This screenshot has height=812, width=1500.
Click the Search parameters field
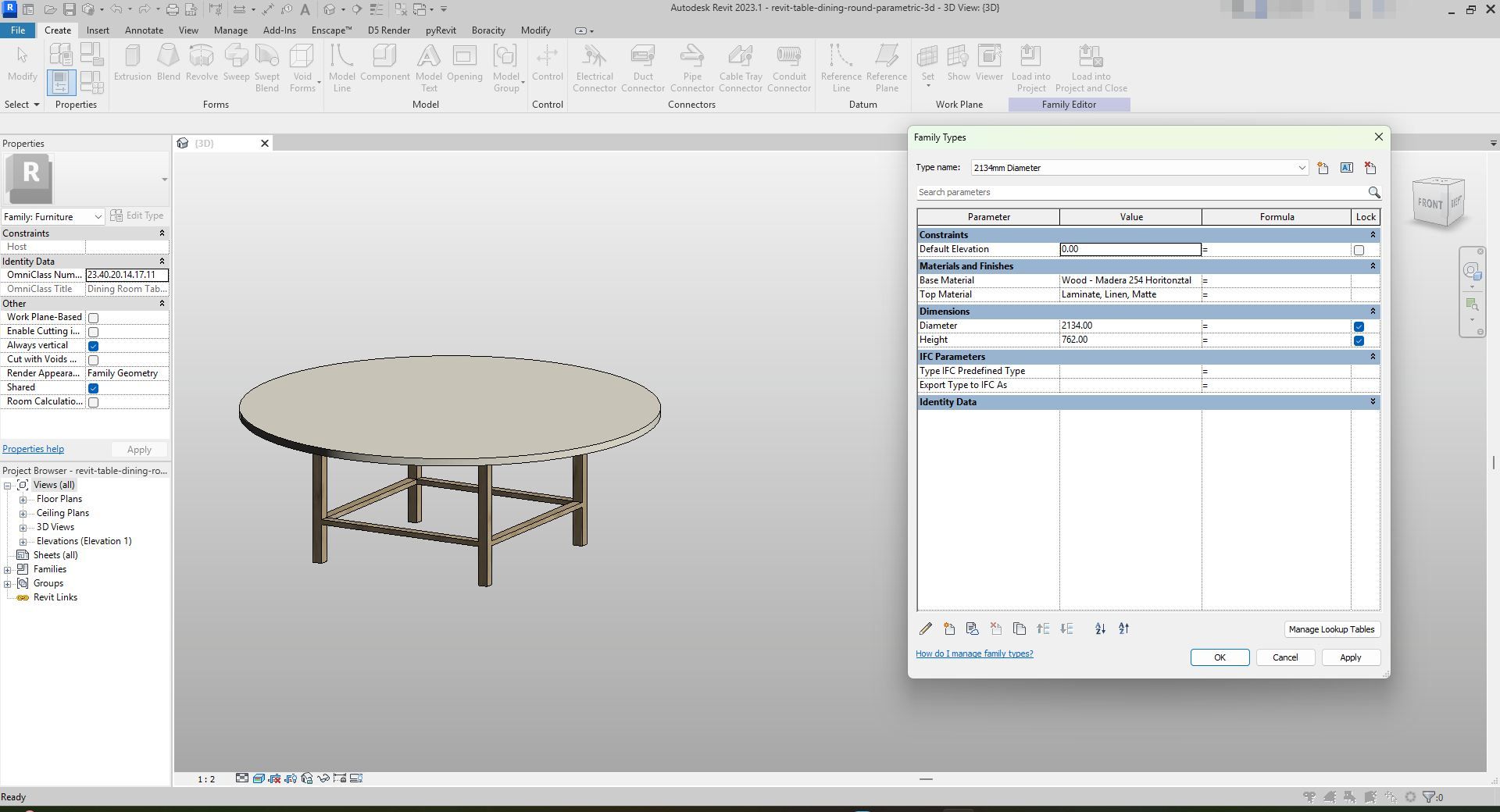click(x=1141, y=192)
